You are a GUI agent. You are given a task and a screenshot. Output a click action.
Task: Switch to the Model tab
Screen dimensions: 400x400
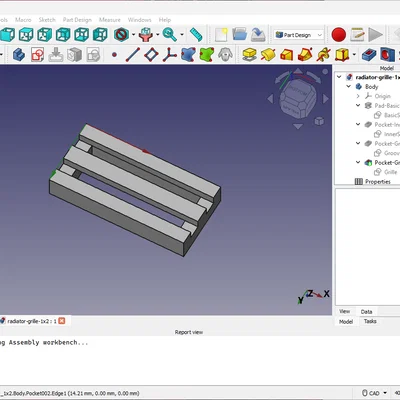(346, 322)
